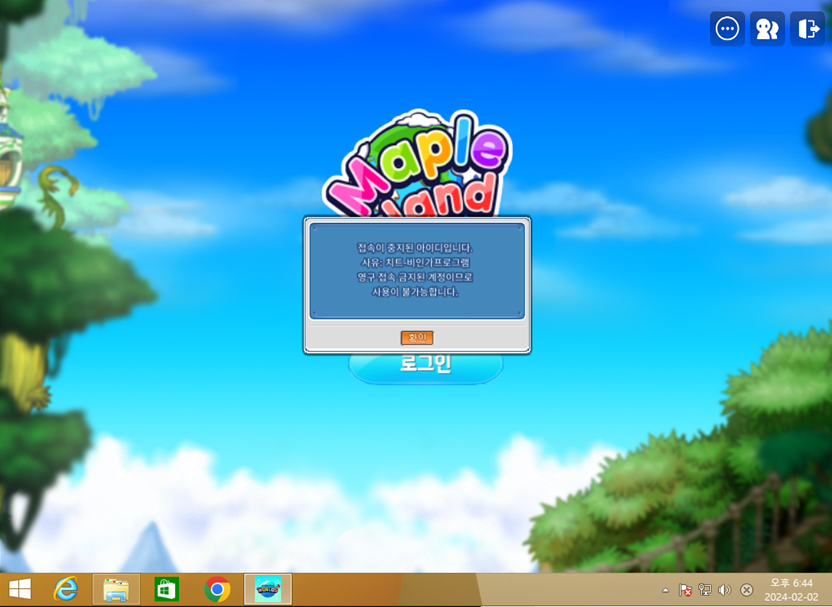
Task: Click the Action Center flag icon
Action: click(686, 591)
